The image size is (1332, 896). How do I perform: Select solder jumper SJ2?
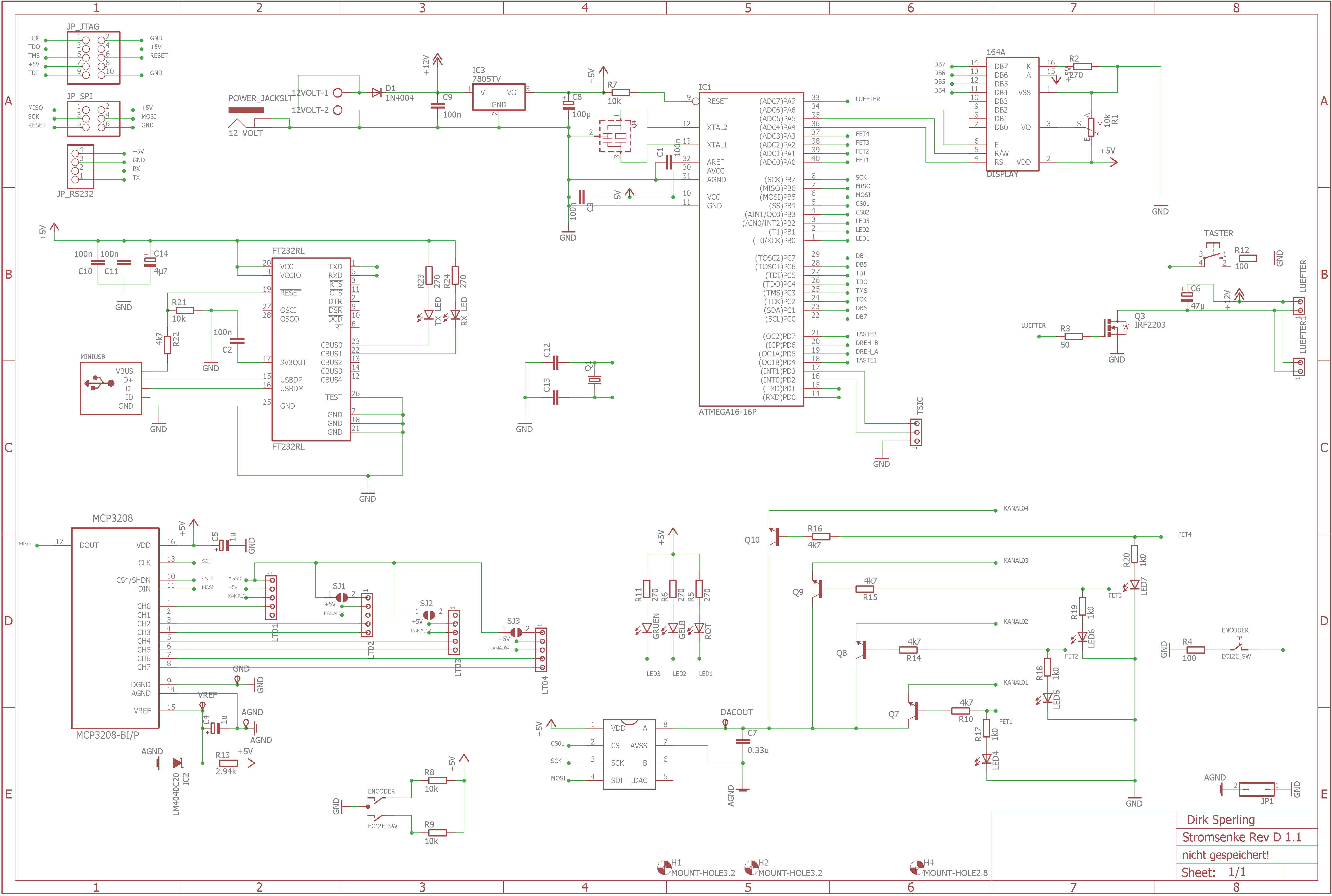(429, 615)
